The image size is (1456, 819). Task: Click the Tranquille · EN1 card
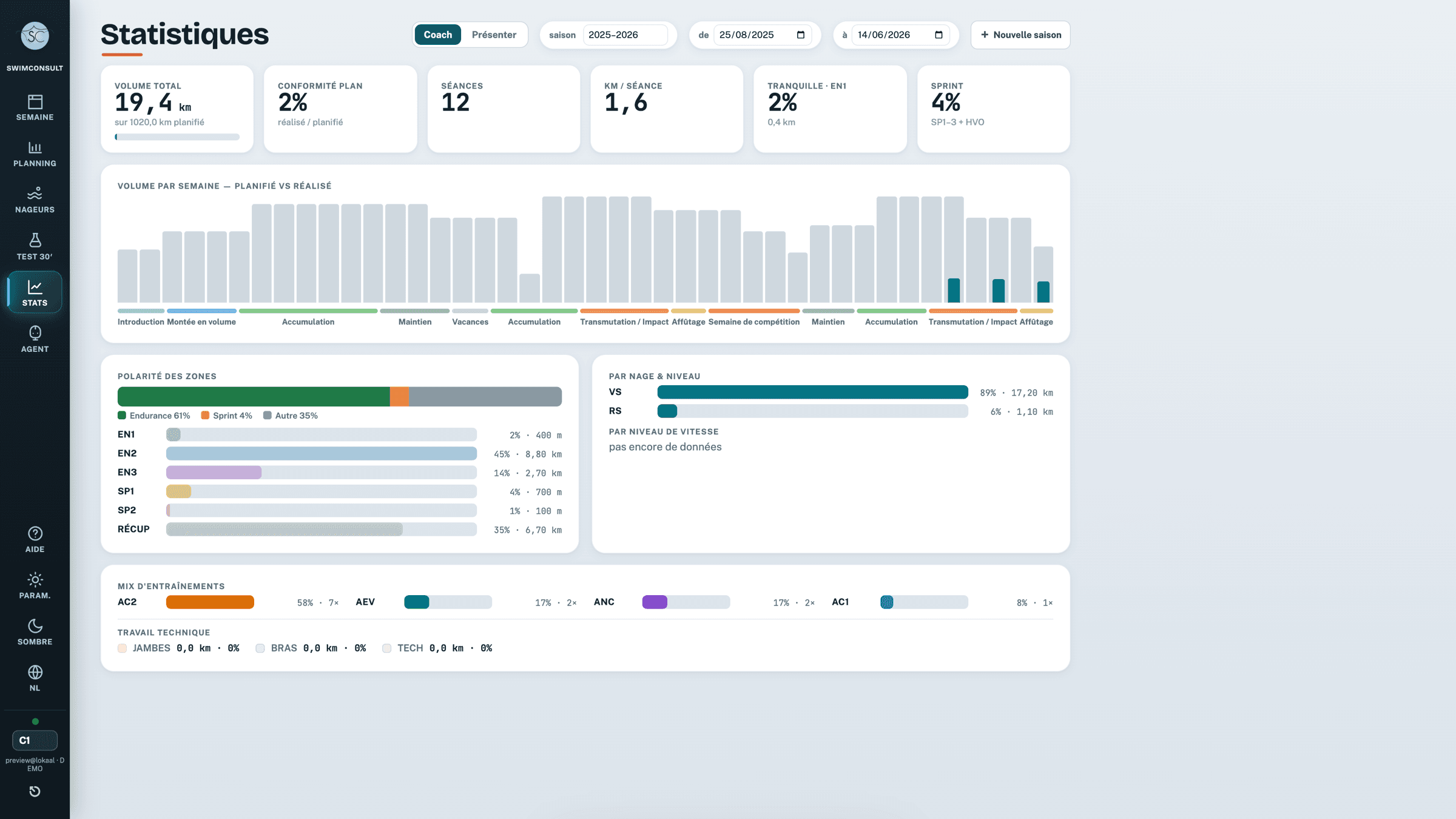(x=830, y=109)
